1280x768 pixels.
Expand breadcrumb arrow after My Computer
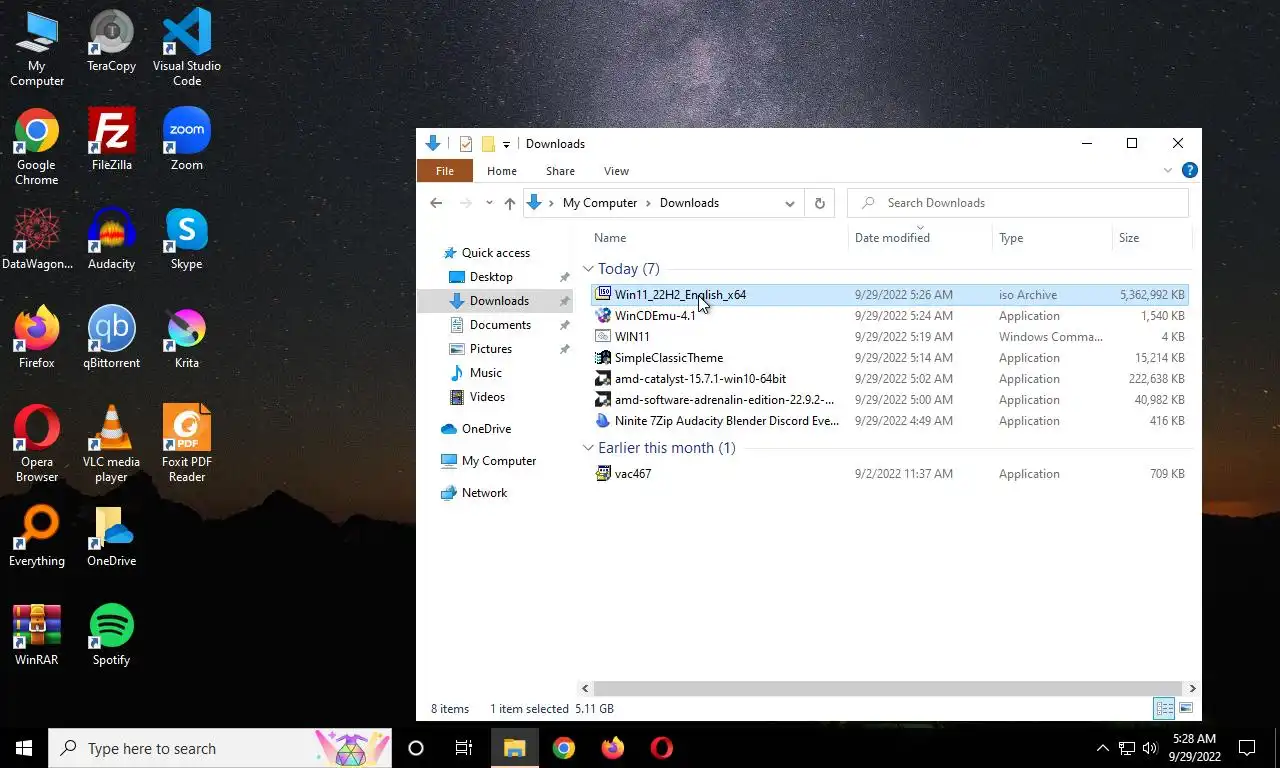point(648,203)
